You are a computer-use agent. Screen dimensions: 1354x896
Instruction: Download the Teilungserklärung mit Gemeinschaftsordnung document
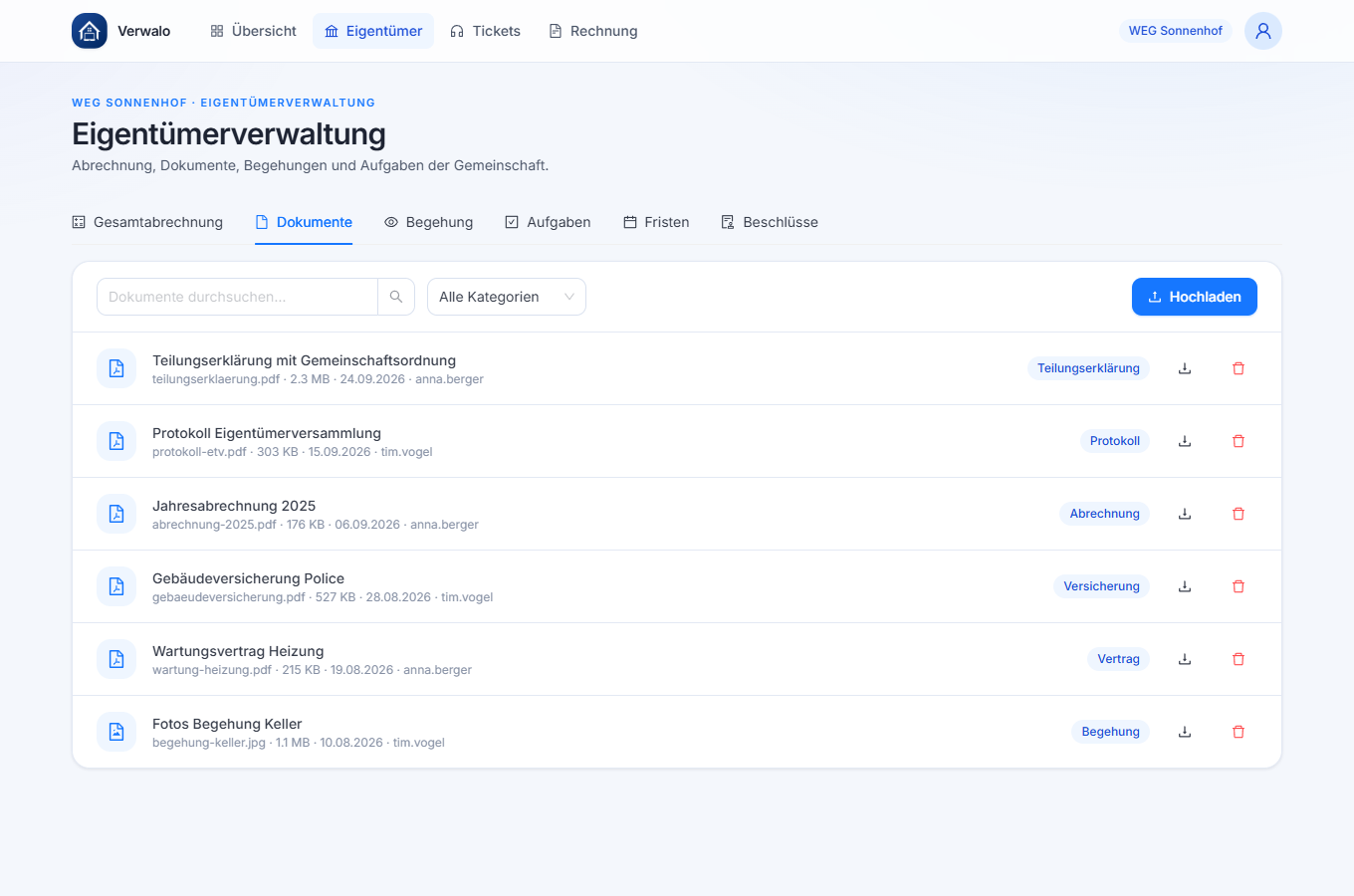1185,368
